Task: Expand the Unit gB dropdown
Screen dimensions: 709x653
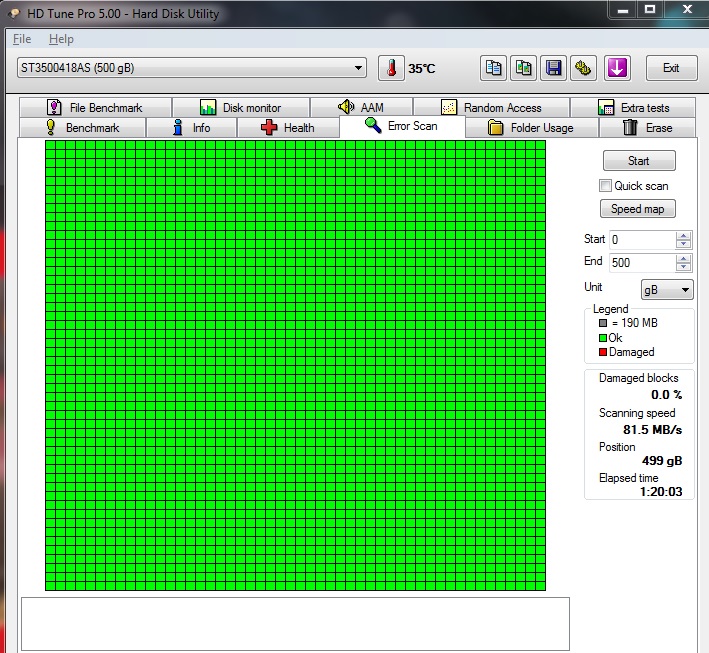Action: (x=667, y=289)
